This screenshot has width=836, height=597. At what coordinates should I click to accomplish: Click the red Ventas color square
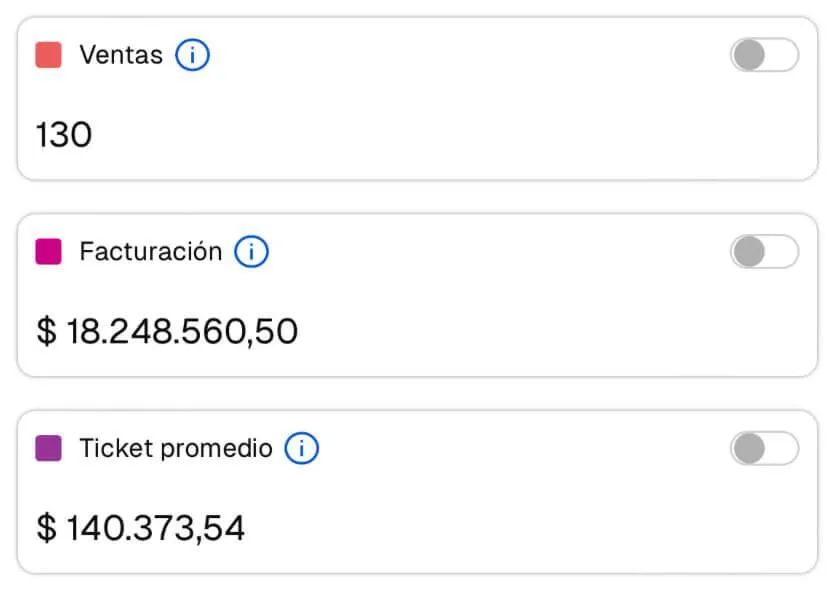49,55
